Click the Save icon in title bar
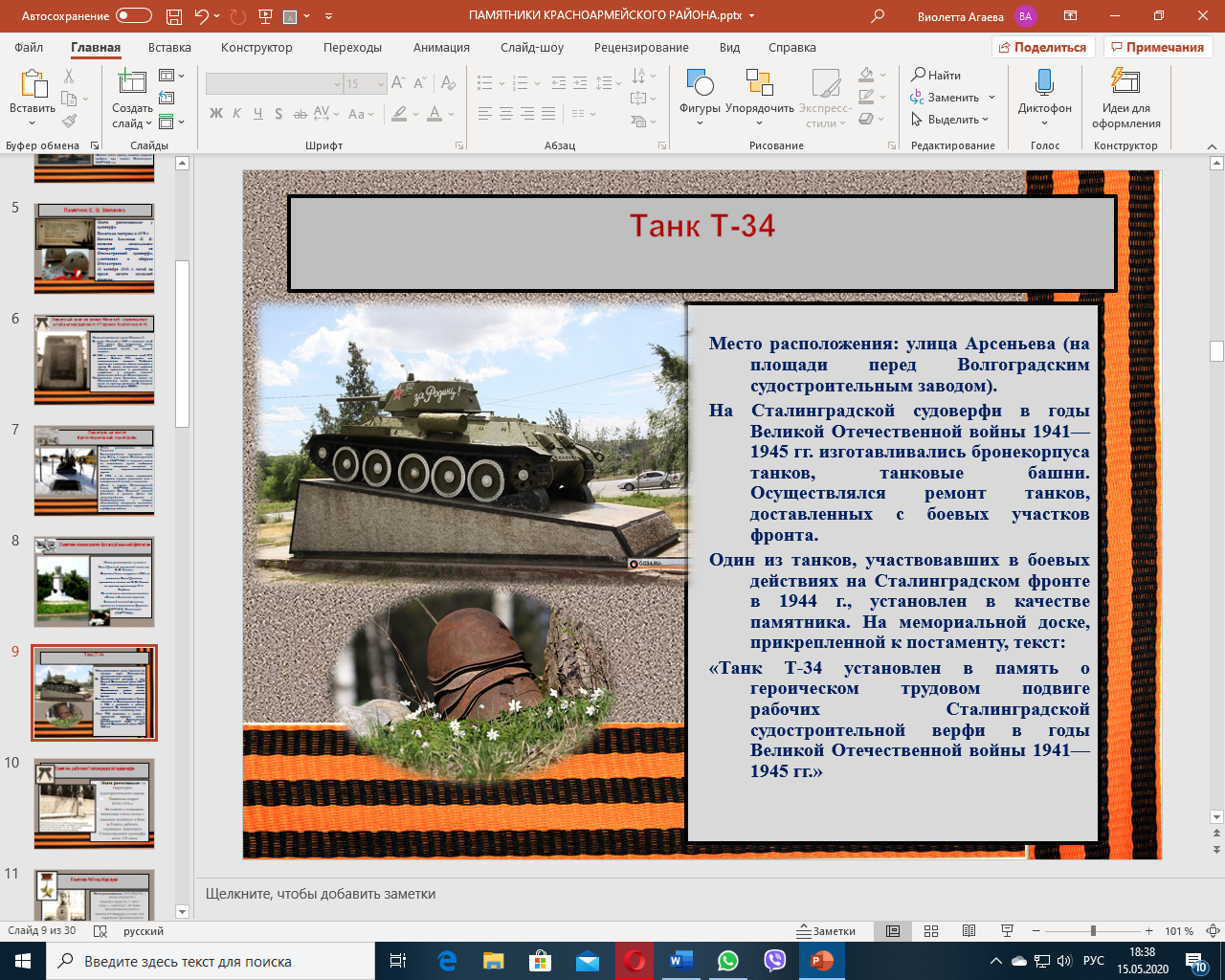This screenshot has height=980, width=1225. pyautogui.click(x=173, y=16)
